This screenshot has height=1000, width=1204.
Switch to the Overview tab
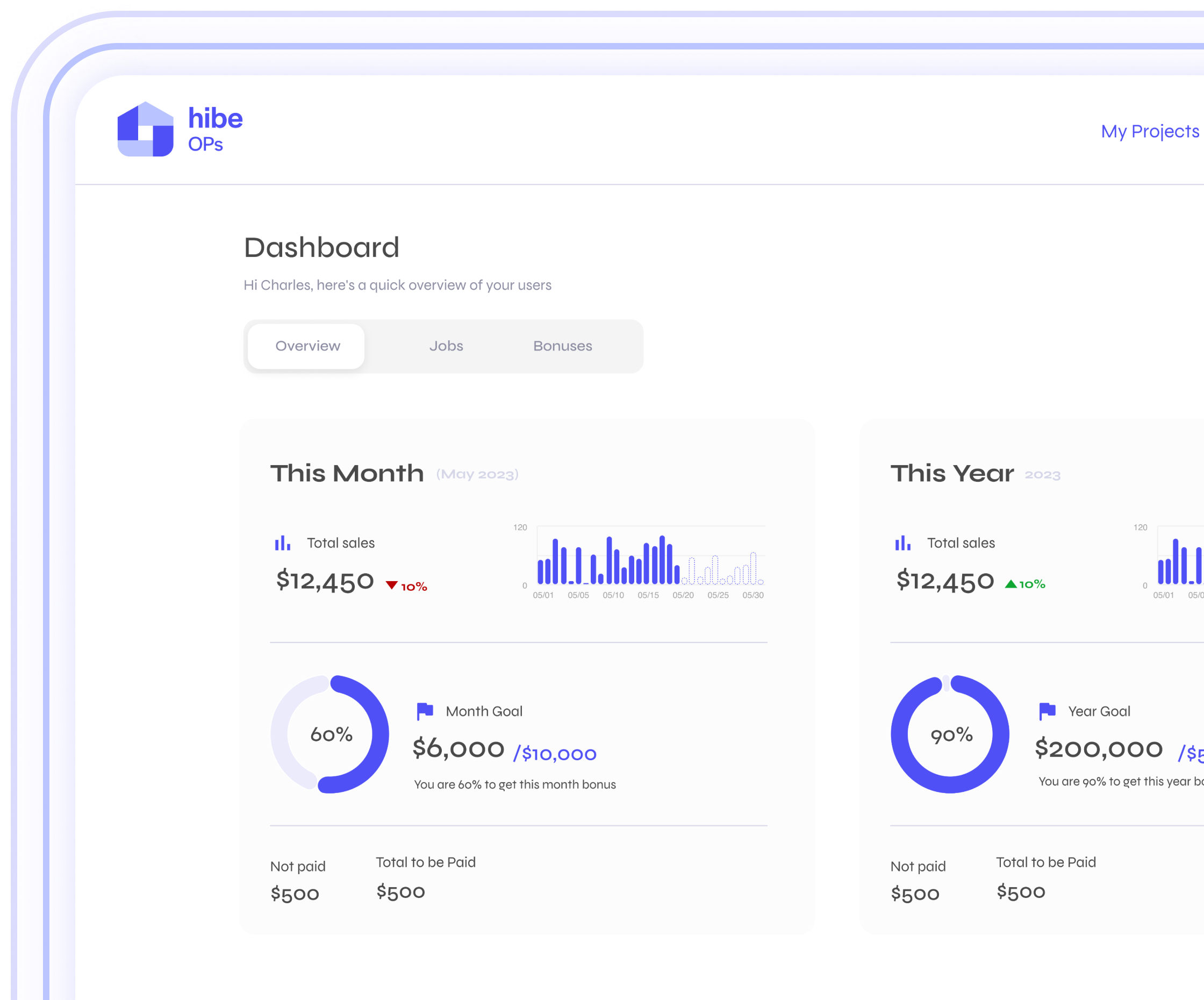(307, 346)
